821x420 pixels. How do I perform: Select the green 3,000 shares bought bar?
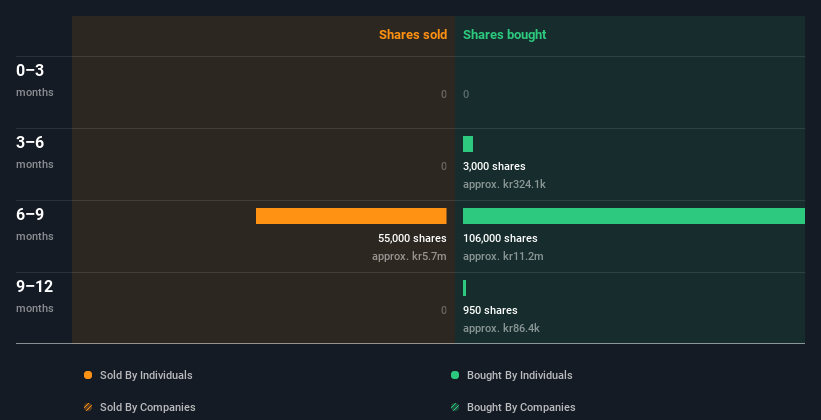[468, 144]
